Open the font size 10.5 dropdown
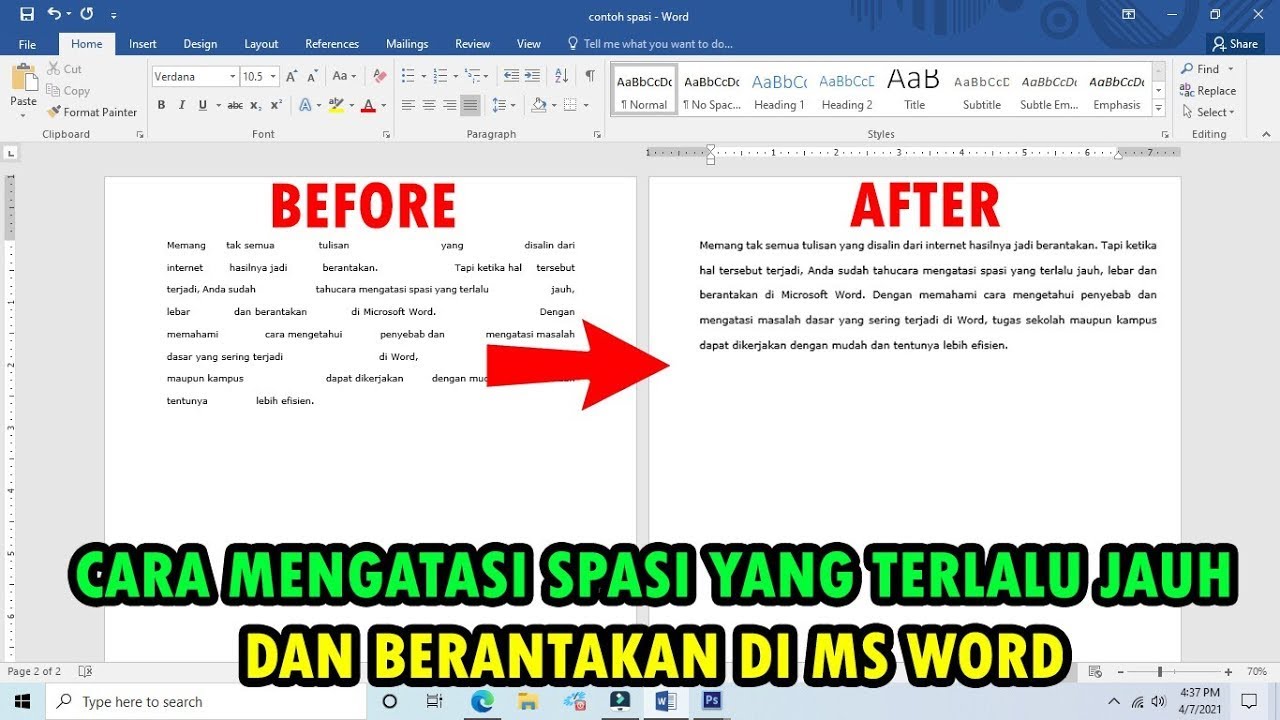1280x720 pixels. click(x=274, y=76)
